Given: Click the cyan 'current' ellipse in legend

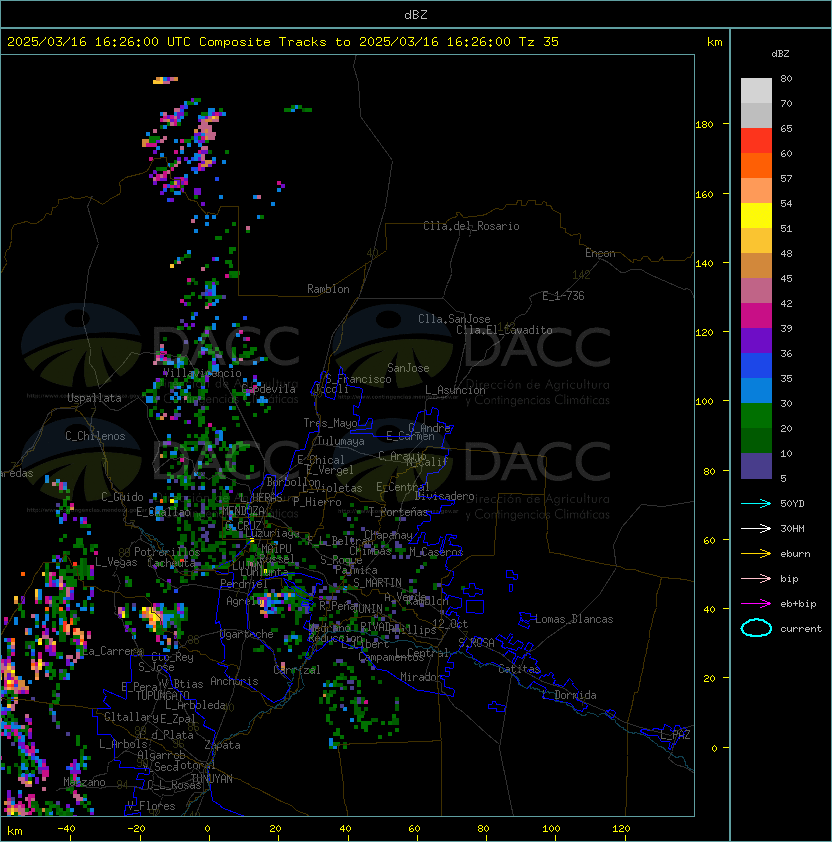Looking at the screenshot, I should 756,628.
